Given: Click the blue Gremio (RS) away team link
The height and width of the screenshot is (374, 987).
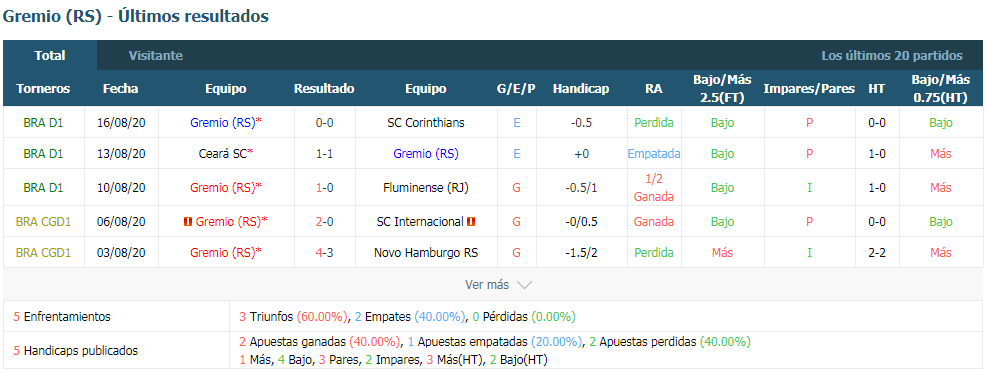Looking at the screenshot, I should click(426, 154).
